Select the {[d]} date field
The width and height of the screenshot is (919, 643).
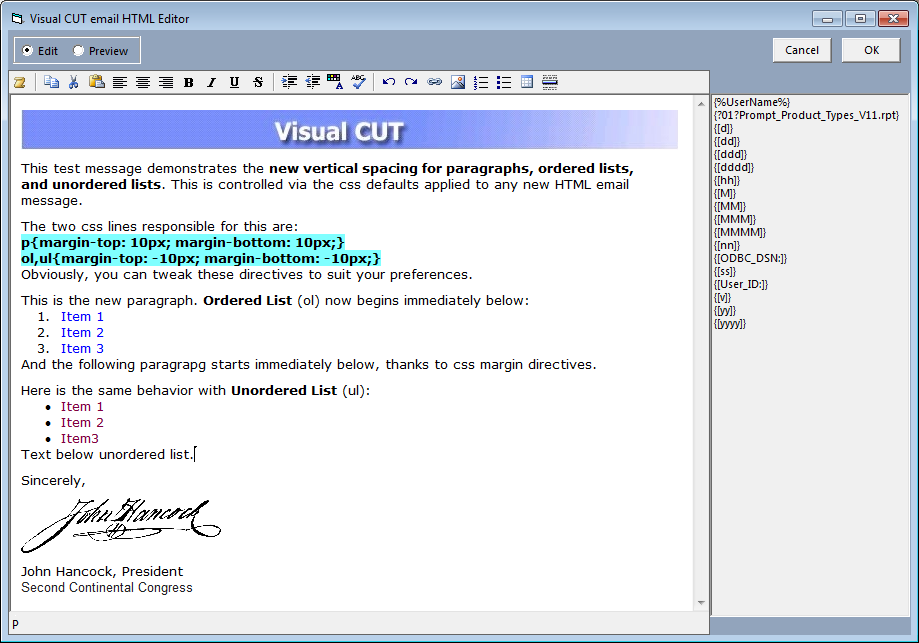pos(723,128)
